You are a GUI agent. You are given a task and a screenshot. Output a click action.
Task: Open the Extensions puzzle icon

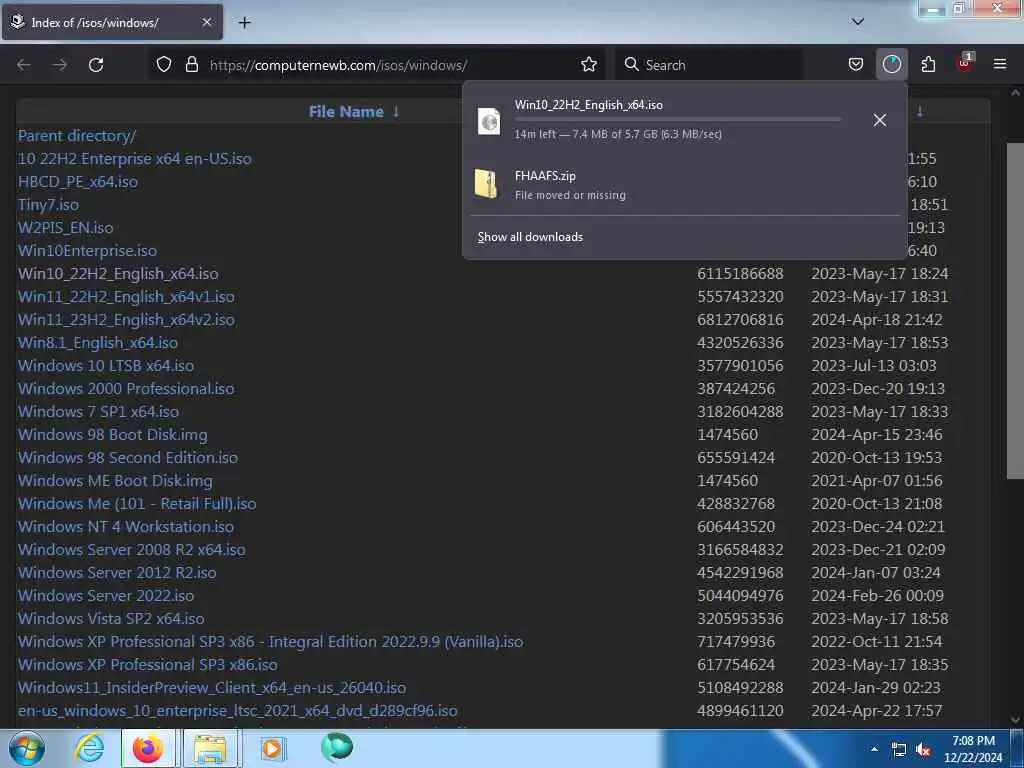[928, 64]
